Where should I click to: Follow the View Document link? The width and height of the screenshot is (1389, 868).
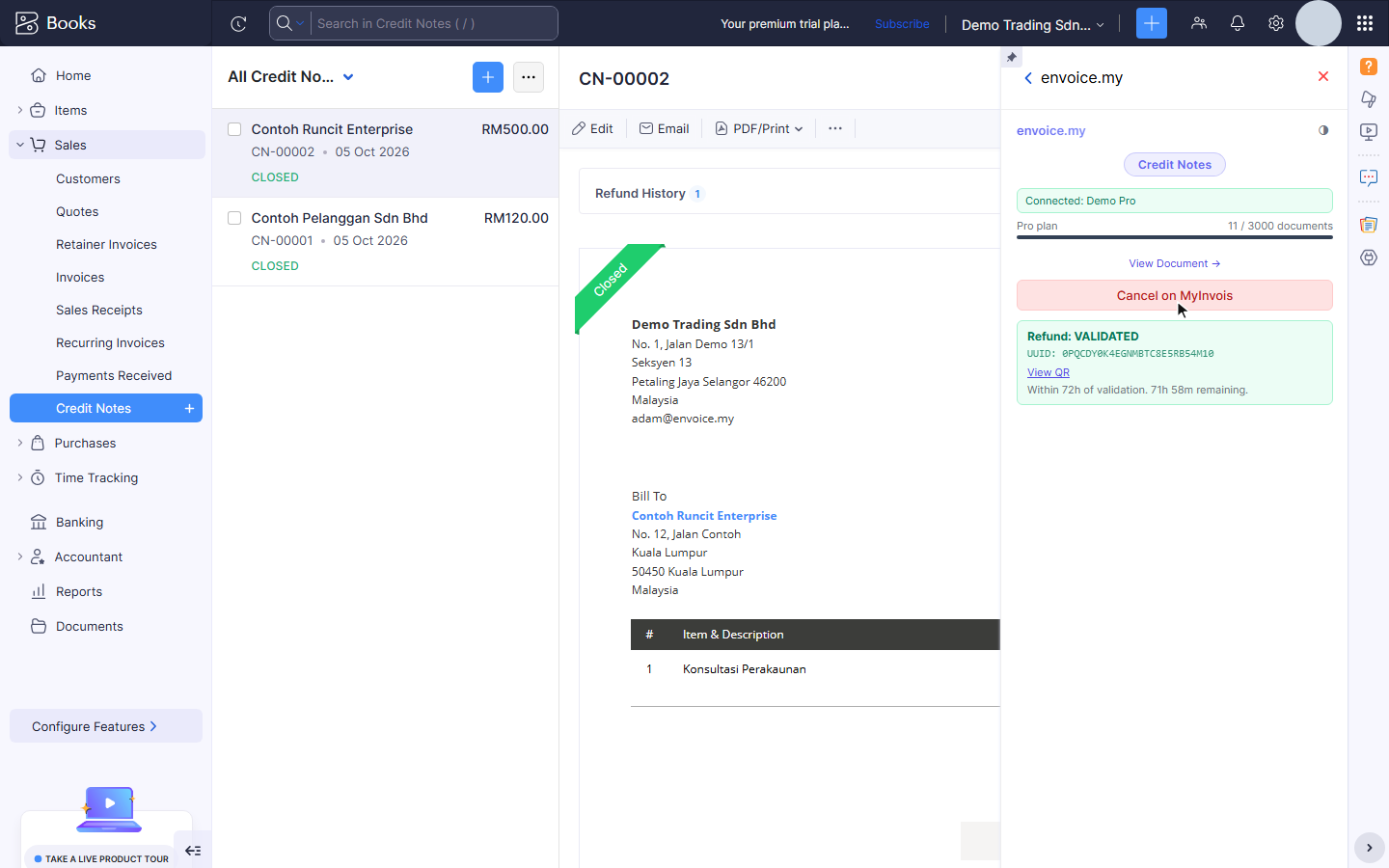pos(1175,263)
